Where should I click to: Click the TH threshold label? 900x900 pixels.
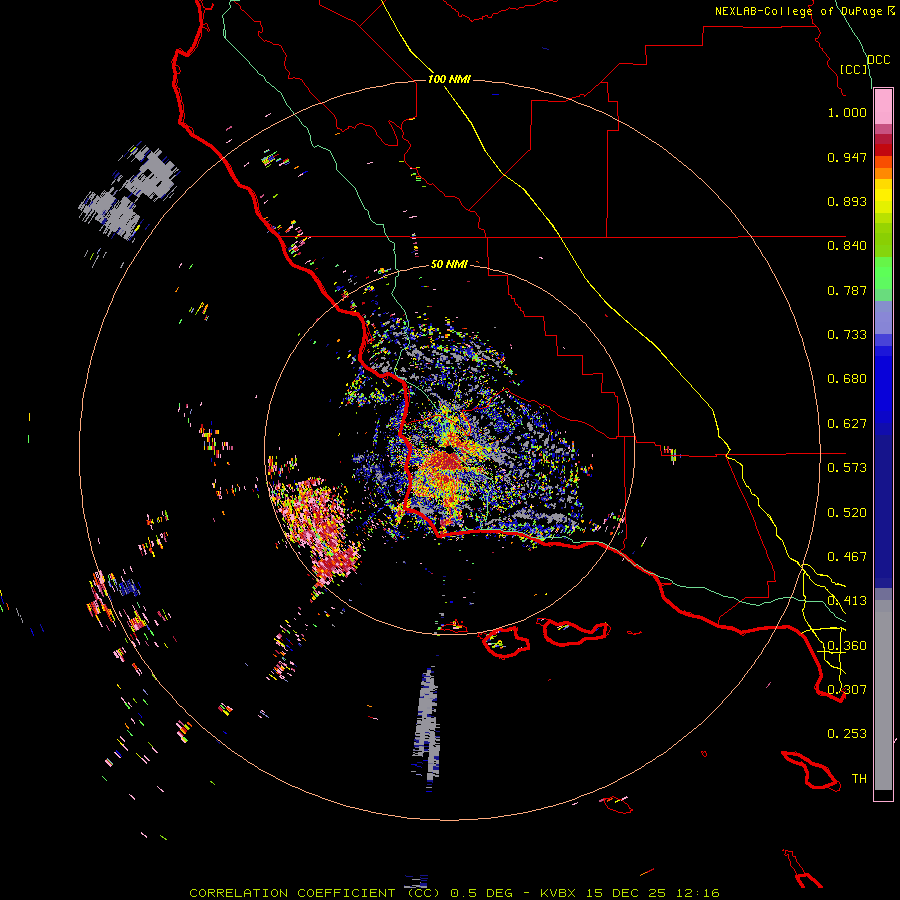click(859, 779)
